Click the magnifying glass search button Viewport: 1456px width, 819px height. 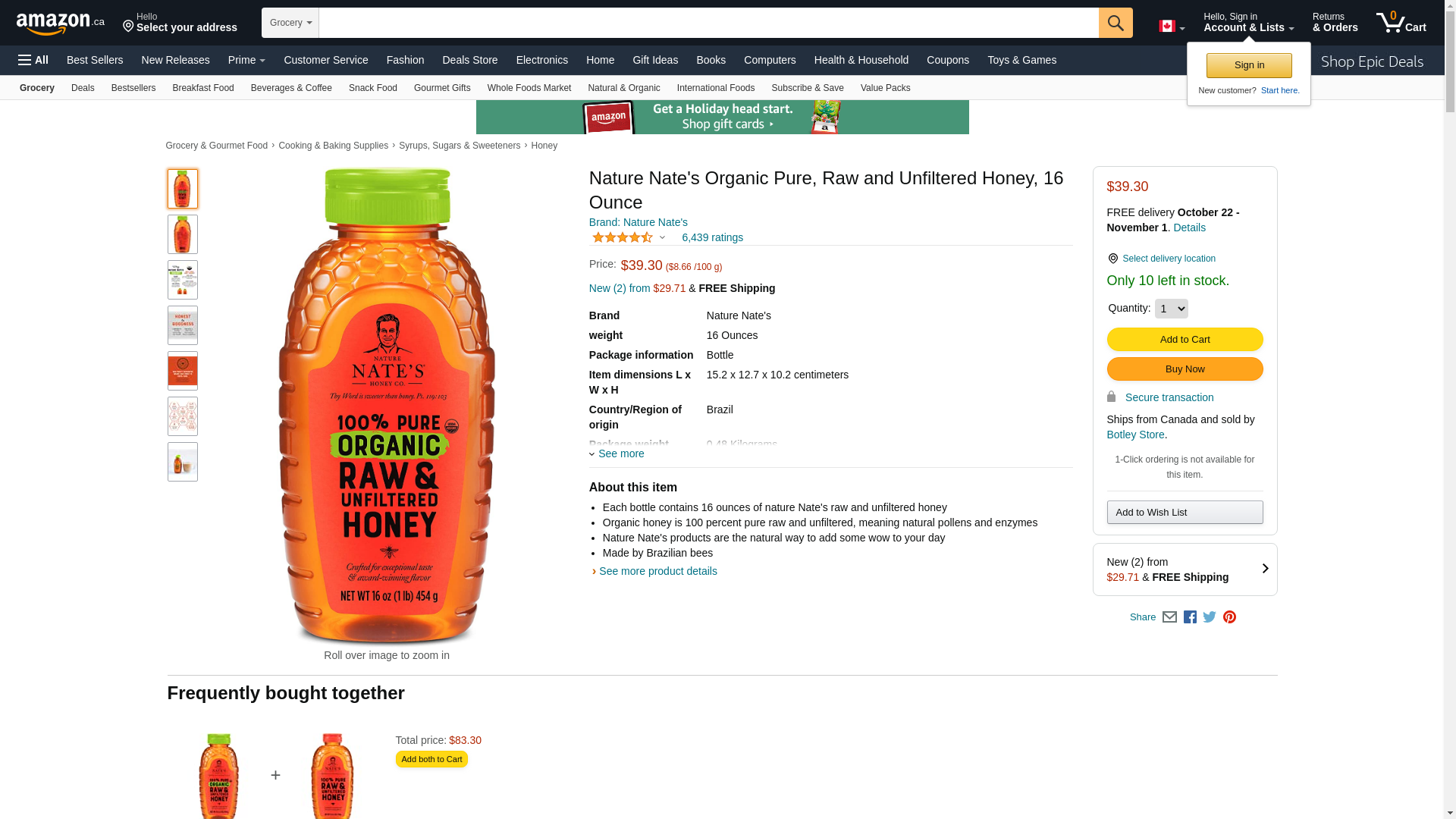[x=1115, y=23]
